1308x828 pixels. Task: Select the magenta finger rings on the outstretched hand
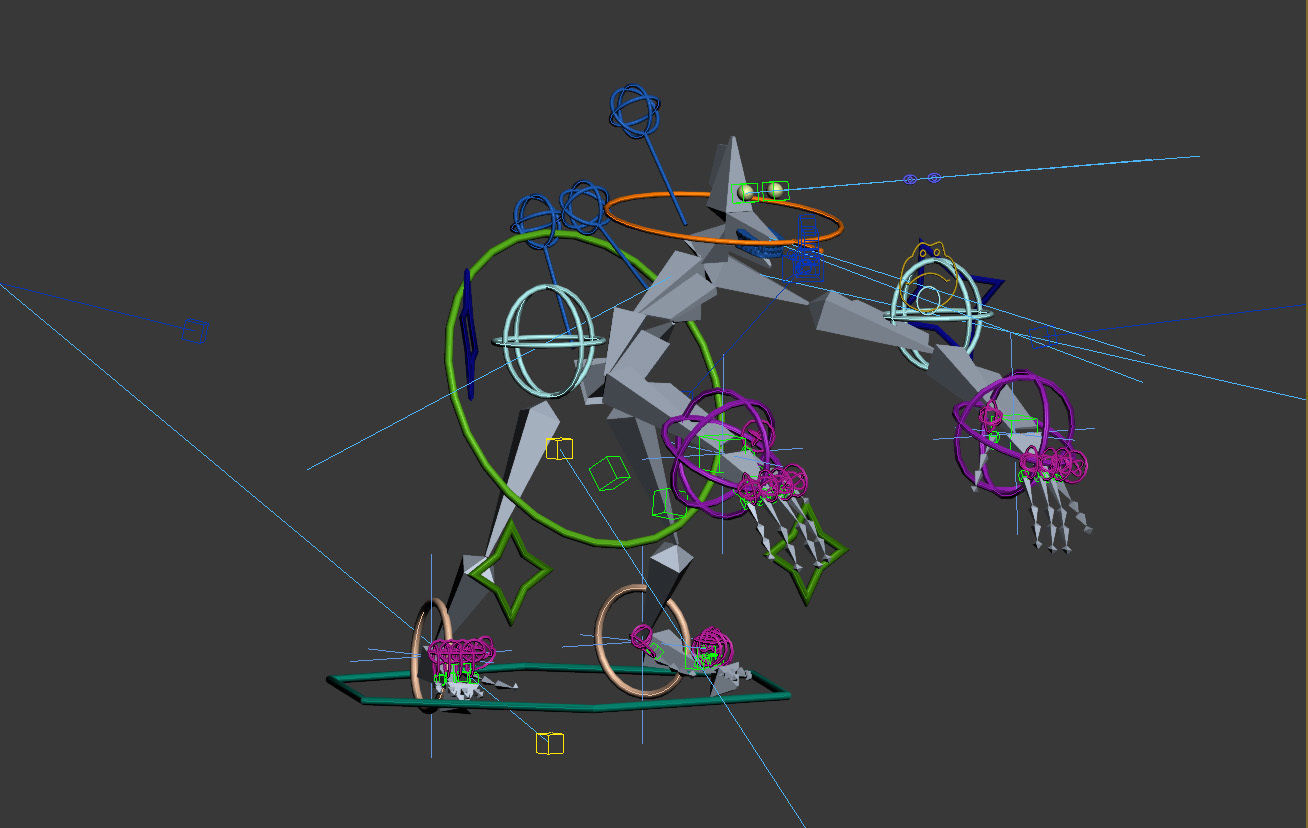point(1052,465)
